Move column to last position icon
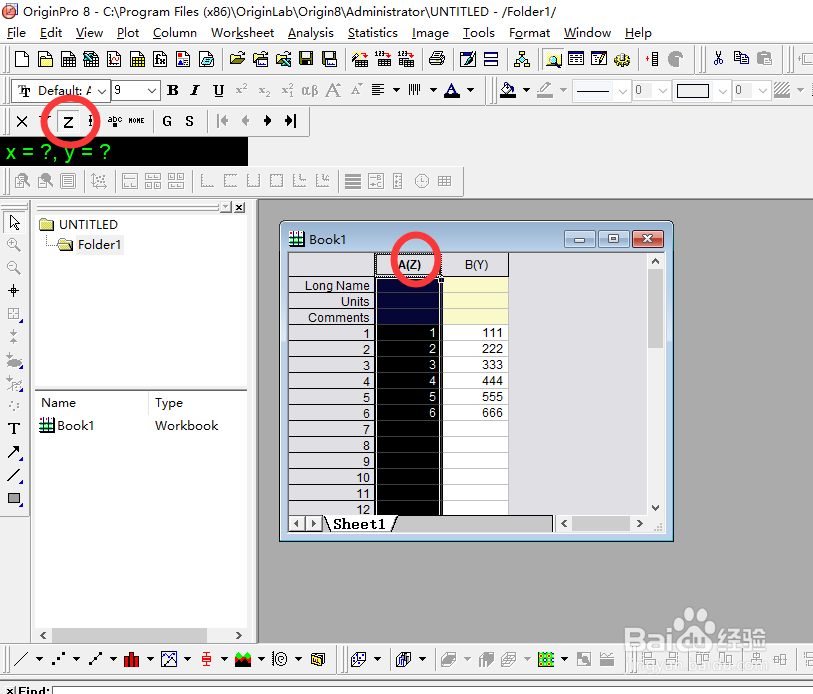 click(290, 121)
